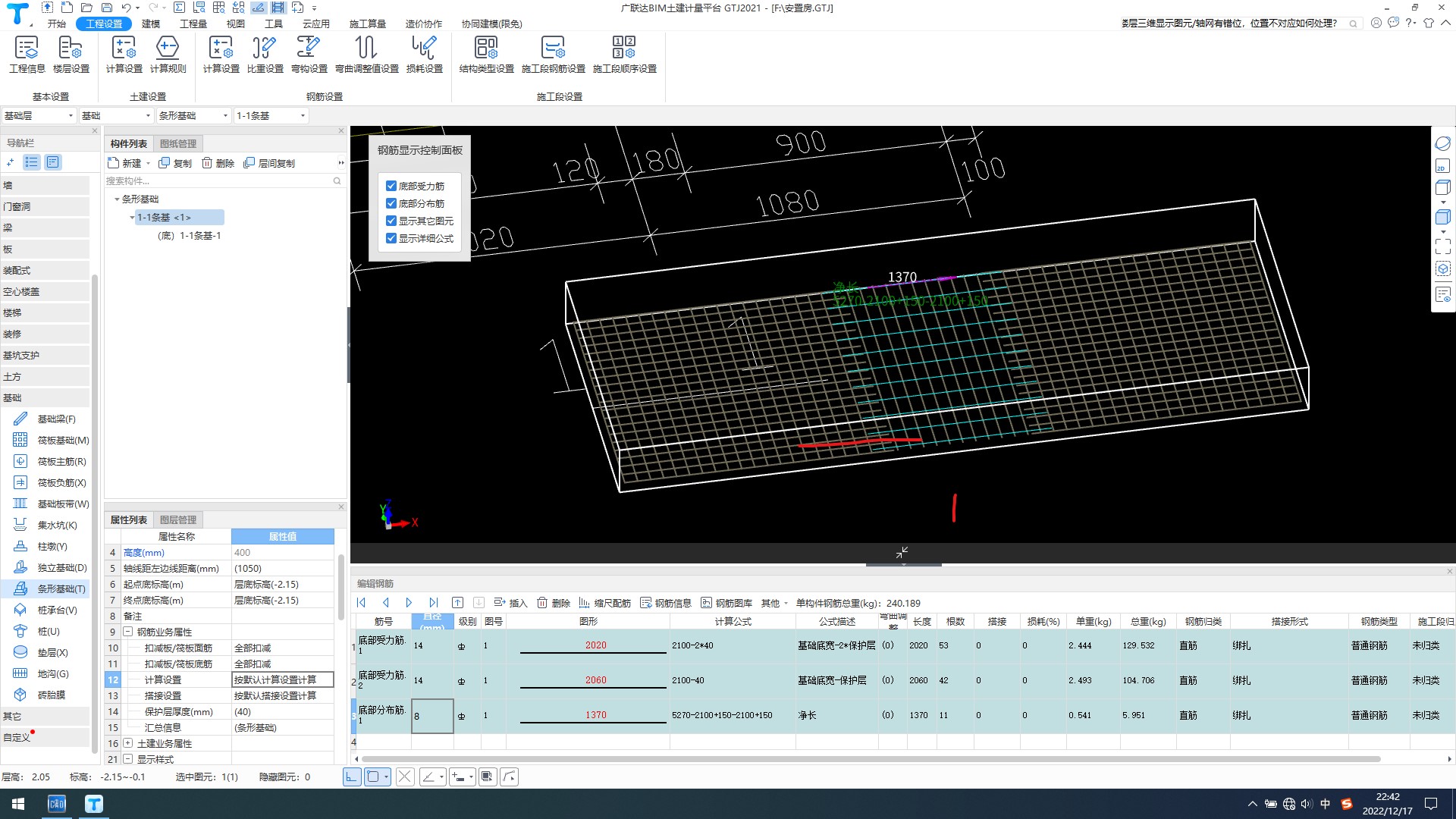Open 其他 dropdown in rebar toolbar
The height and width of the screenshot is (819, 1456).
(x=775, y=603)
